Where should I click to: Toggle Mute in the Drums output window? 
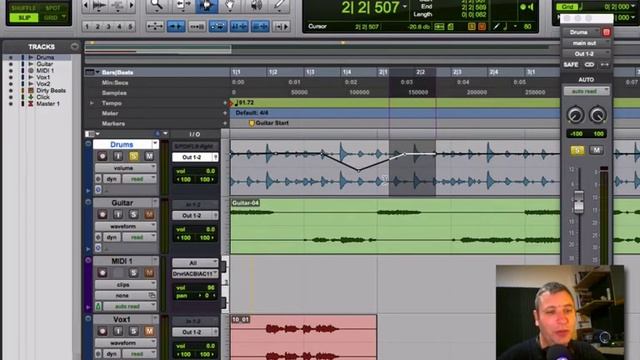point(596,151)
